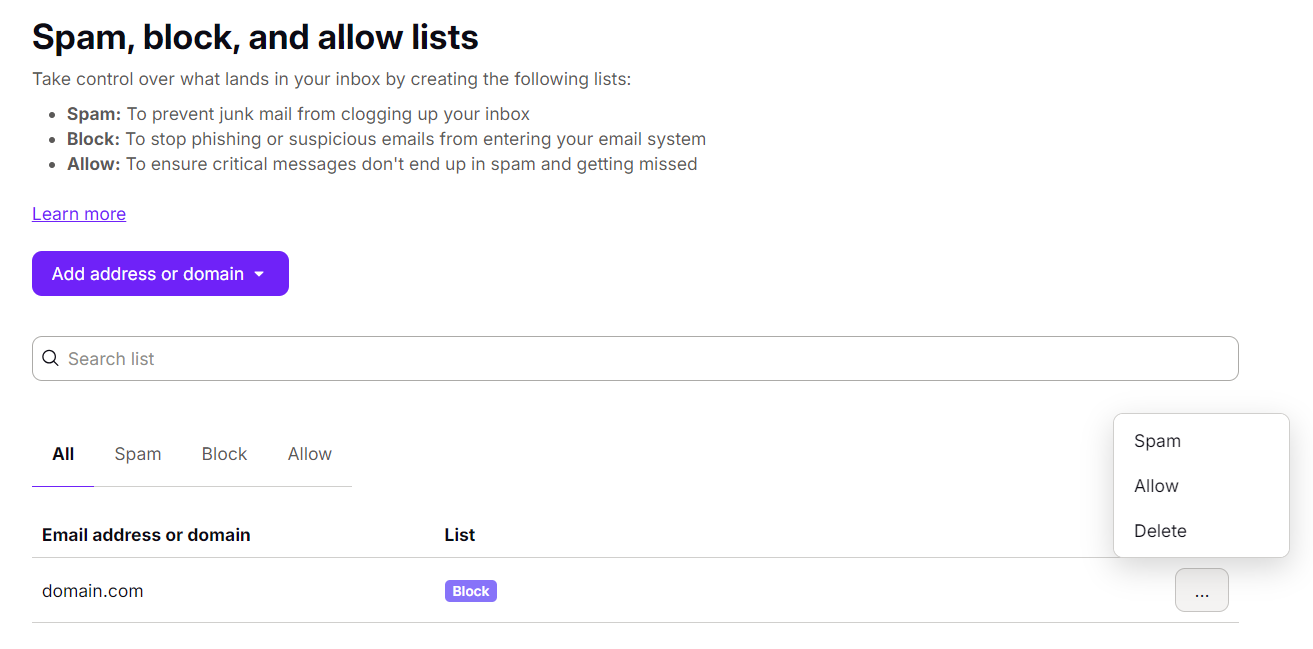The height and width of the screenshot is (649, 1313).
Task: Click the bold Spam: bullet label
Action: point(94,114)
